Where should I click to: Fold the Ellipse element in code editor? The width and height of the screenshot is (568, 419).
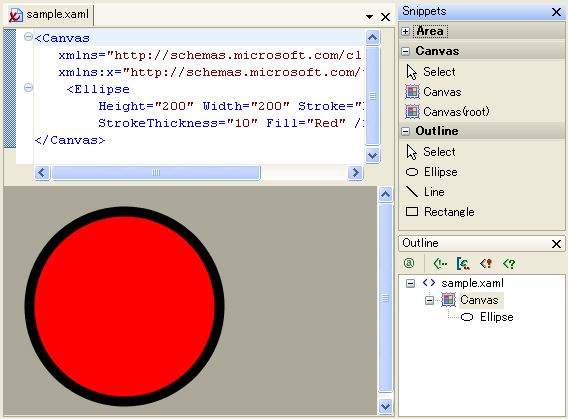(28, 88)
